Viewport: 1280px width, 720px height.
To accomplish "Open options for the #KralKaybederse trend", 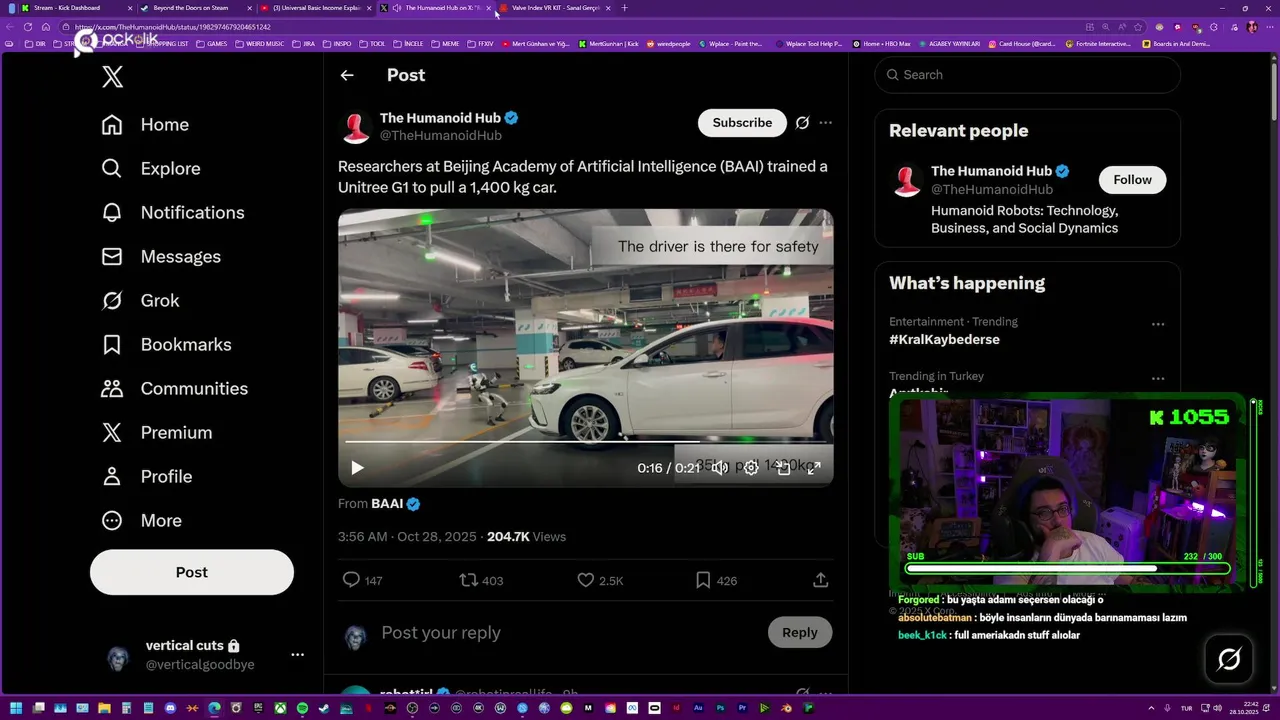I will point(1158,324).
